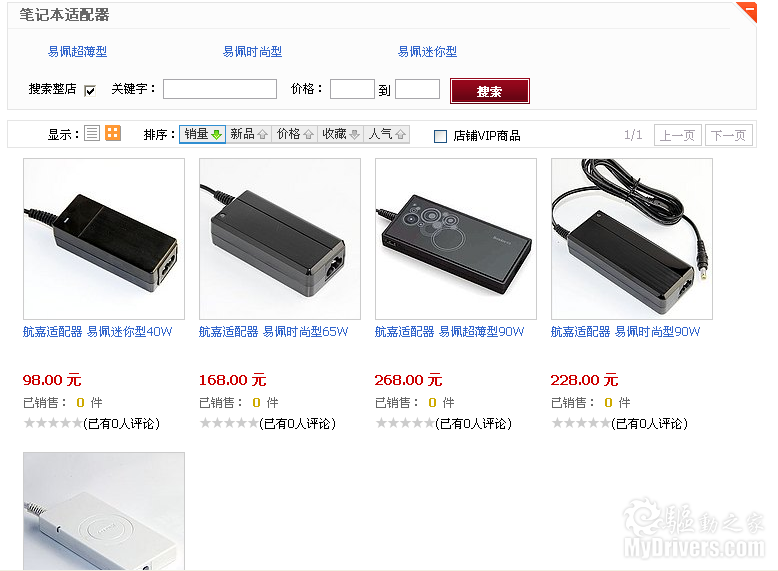Go to 下一页 next page
Image resolution: width=778 pixels, height=571 pixels.
(728, 135)
